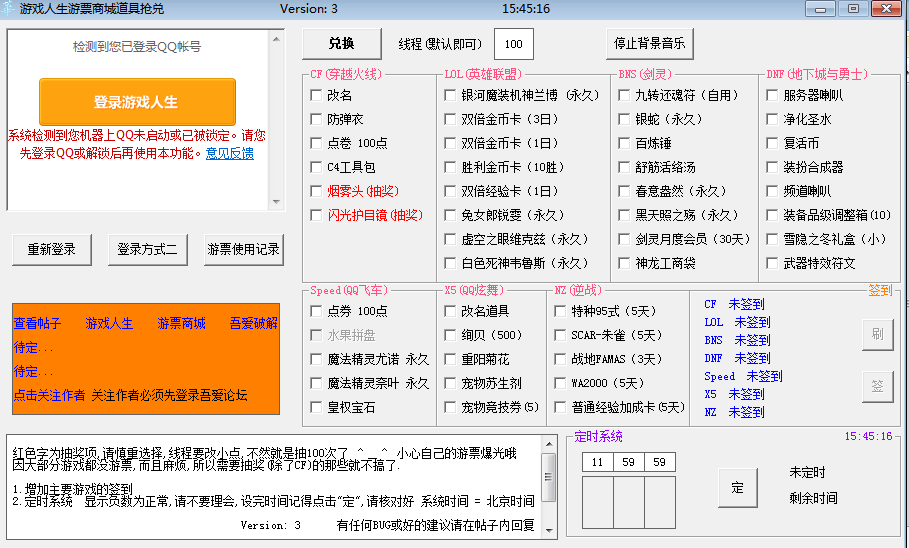Check the 百炼锤 checkbox
This screenshot has height=548, width=909.
click(624, 143)
